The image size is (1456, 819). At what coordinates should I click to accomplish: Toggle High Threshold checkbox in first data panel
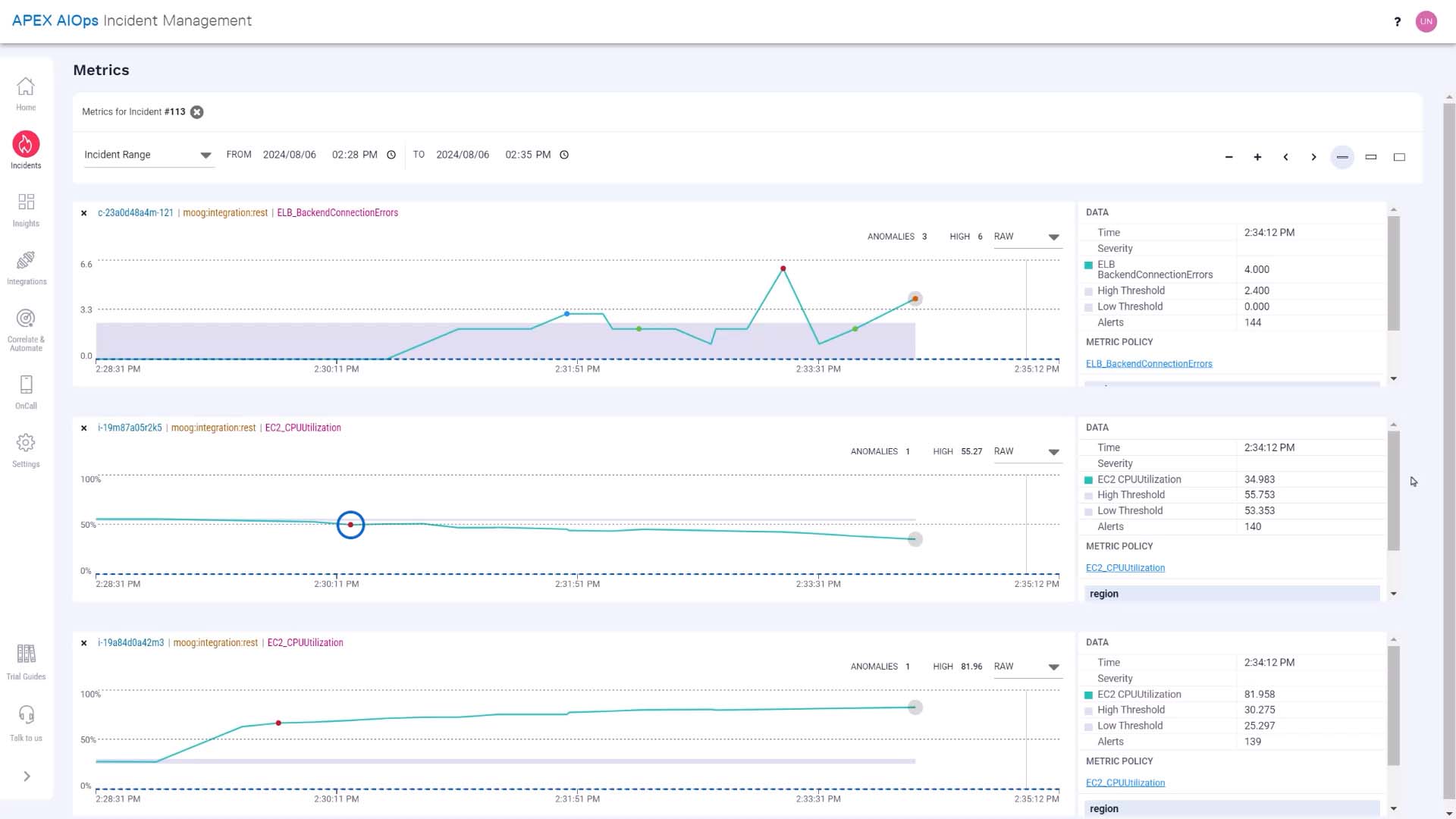(x=1089, y=291)
